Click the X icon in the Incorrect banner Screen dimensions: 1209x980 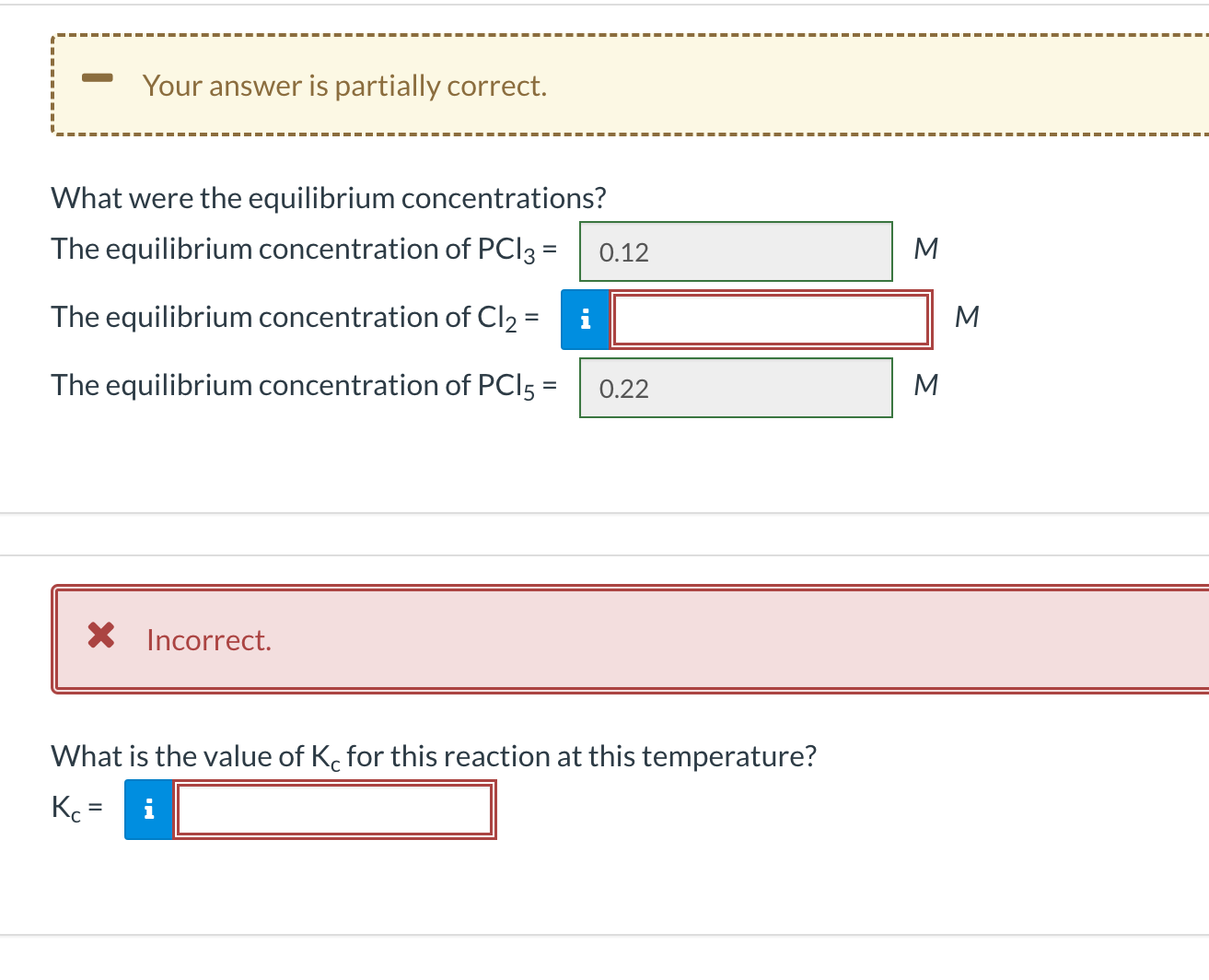(101, 636)
